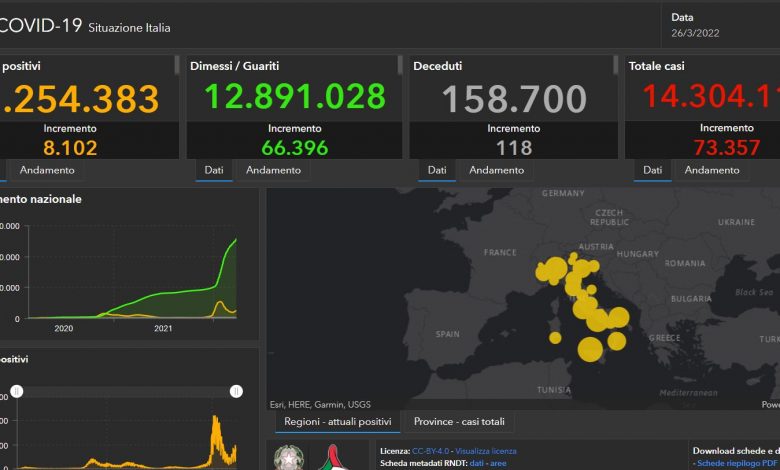This screenshot has width=780, height=470.
Task: Switch to Andamento under Dimessi / Guariti
Action: 273,170
